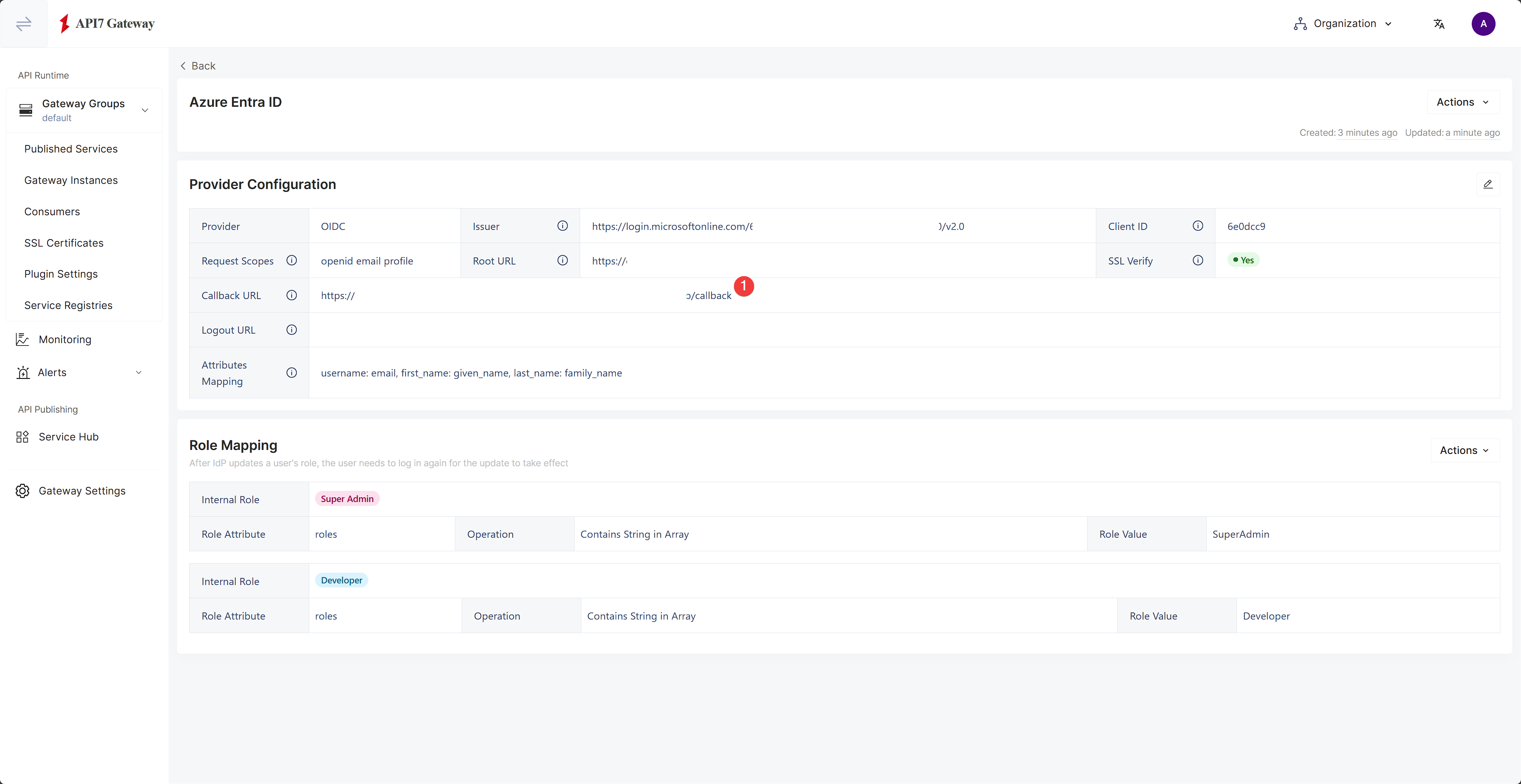Select the Issuer URL value
The height and width of the screenshot is (784, 1521).
(778, 226)
